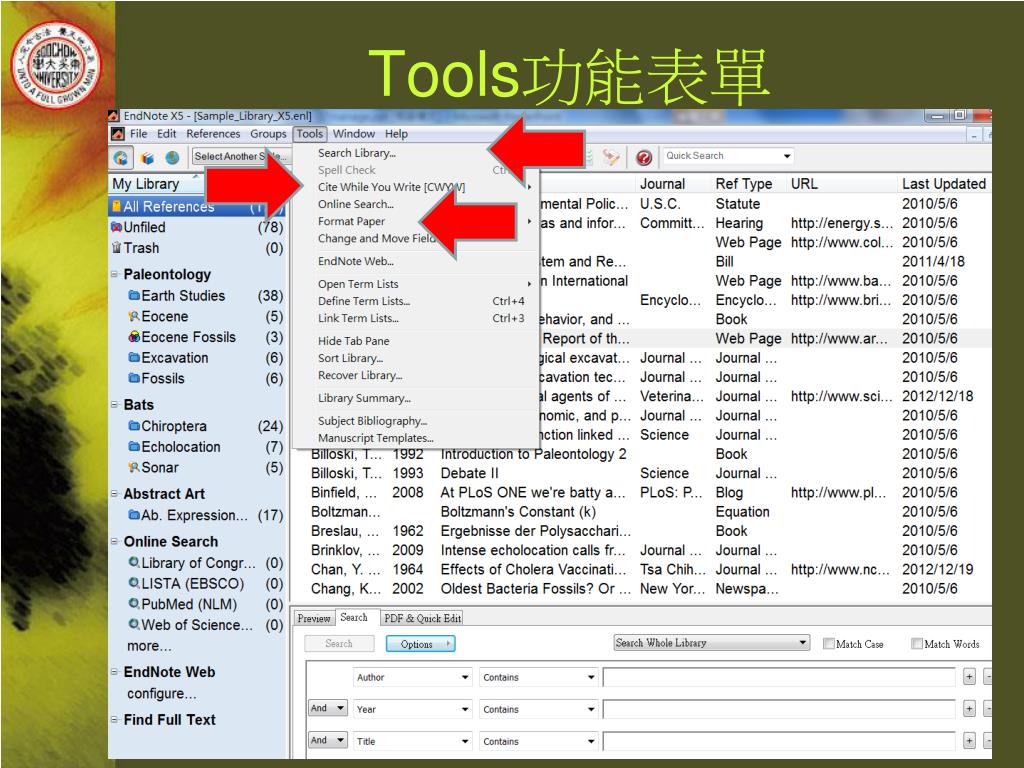Click the Library of Congress search icon

(x=135, y=562)
